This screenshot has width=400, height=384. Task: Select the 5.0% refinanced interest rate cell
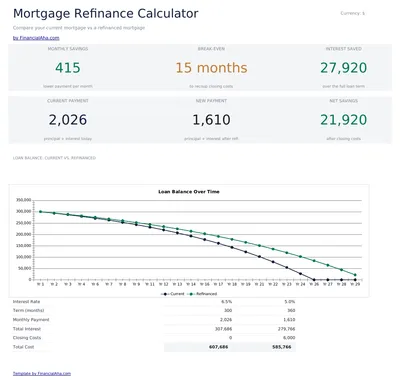click(x=290, y=302)
